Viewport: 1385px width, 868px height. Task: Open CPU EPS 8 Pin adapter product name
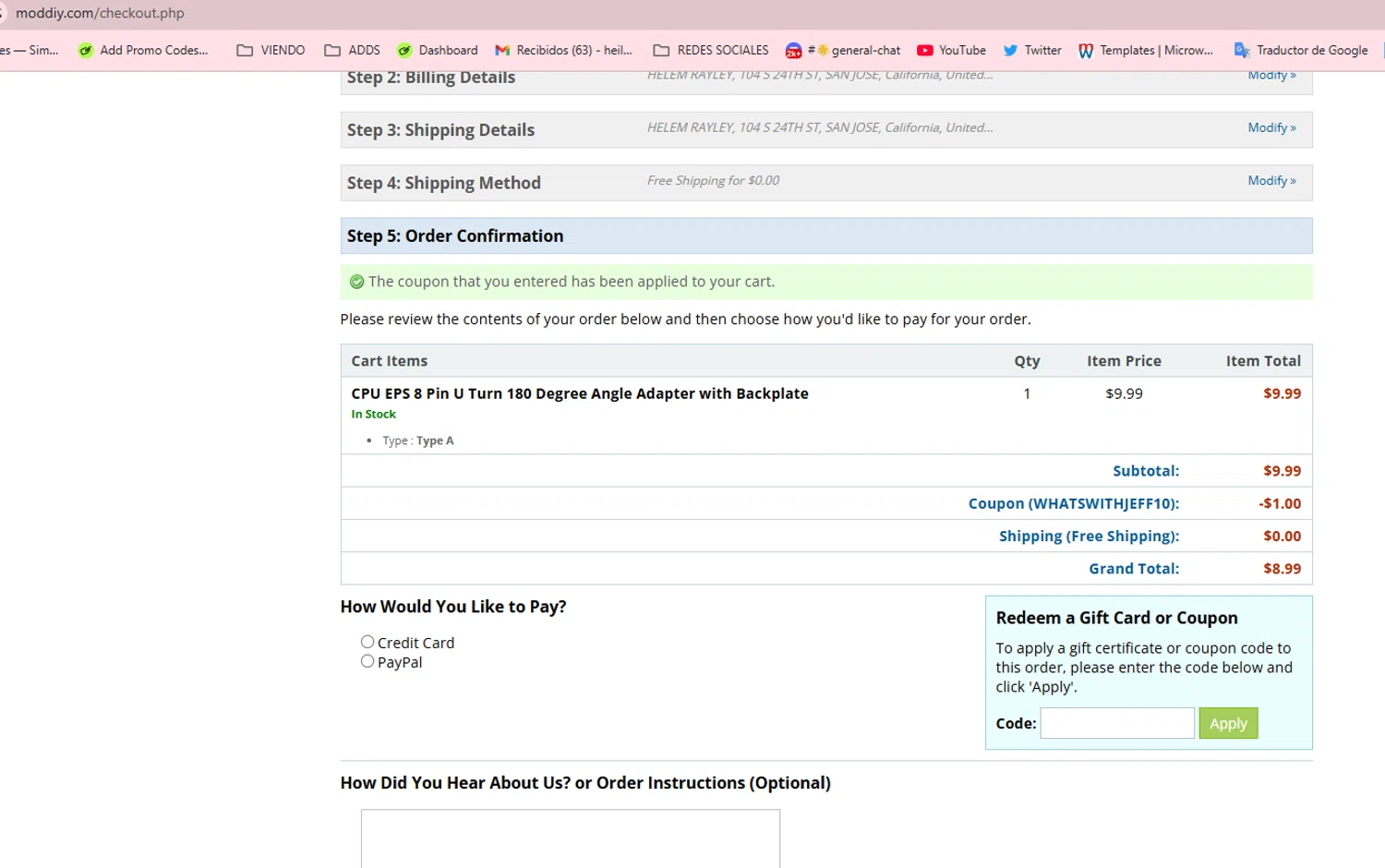[x=580, y=393]
